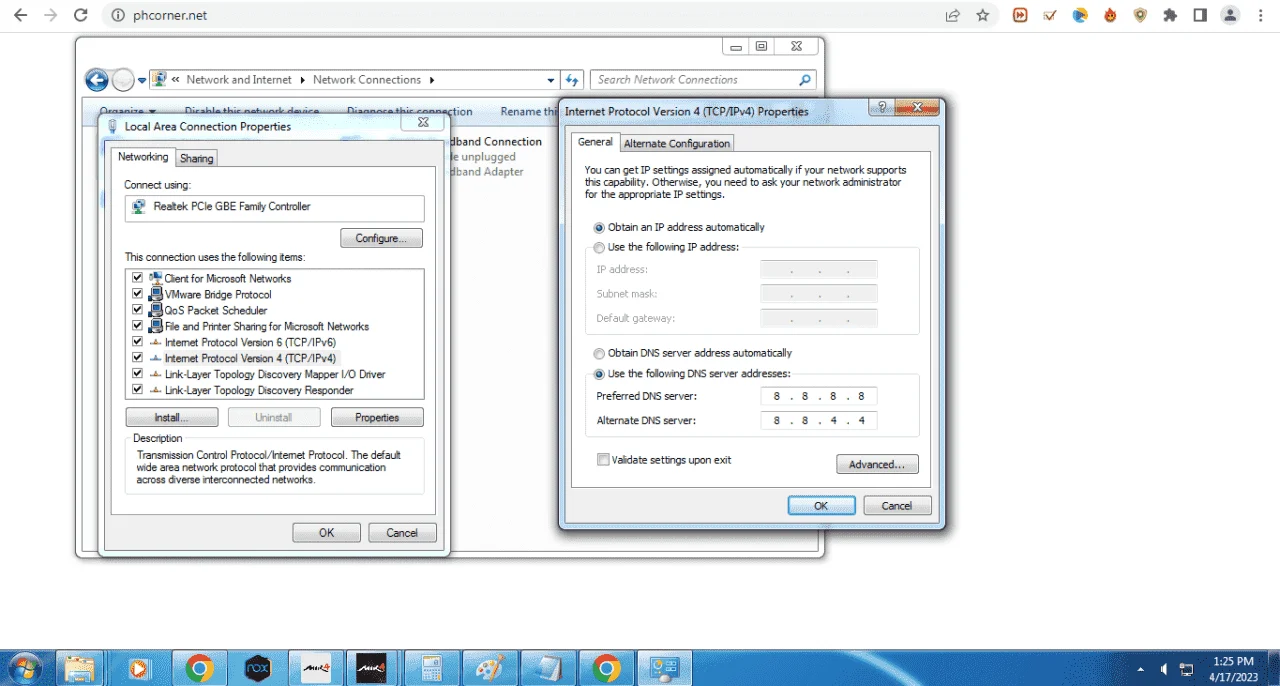Uncheck QoS Packet Scheduler
The image size is (1280, 686).
pyautogui.click(x=137, y=310)
